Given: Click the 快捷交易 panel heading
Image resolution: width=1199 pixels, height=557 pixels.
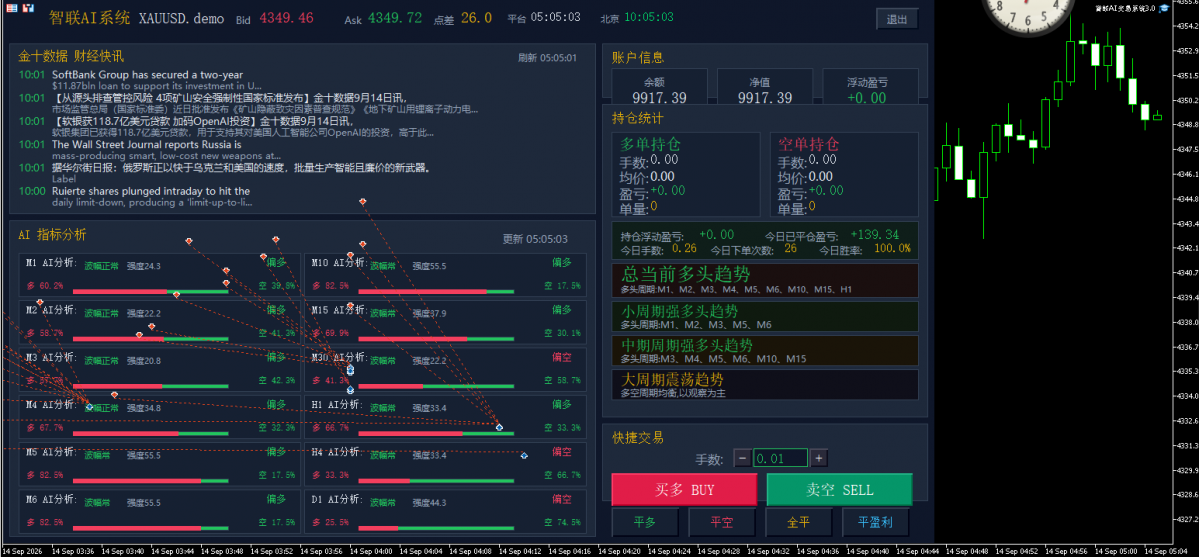Looking at the screenshot, I should [x=638, y=438].
